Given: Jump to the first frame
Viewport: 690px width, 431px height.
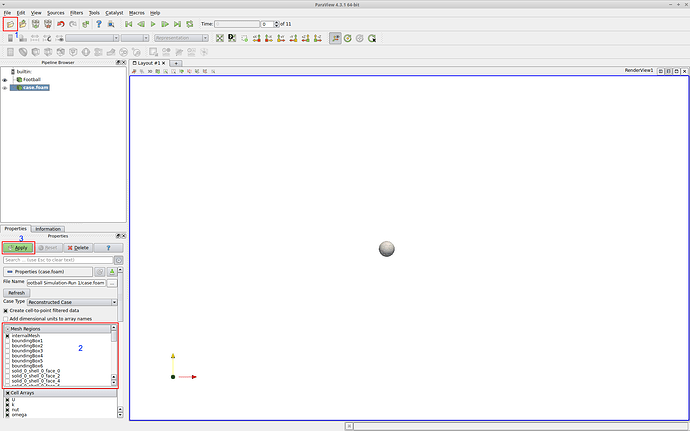Looking at the screenshot, I should (128, 24).
